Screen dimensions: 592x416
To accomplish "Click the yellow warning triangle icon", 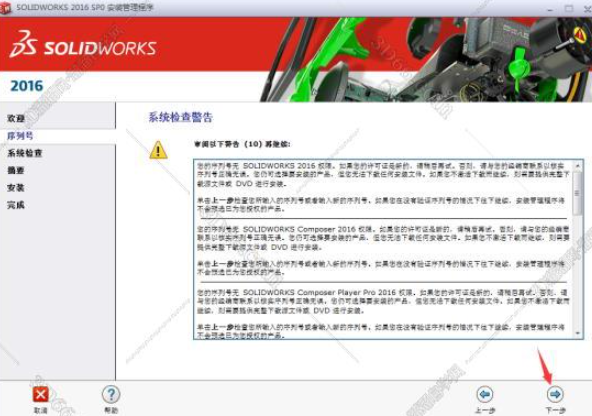I will (x=158, y=150).
